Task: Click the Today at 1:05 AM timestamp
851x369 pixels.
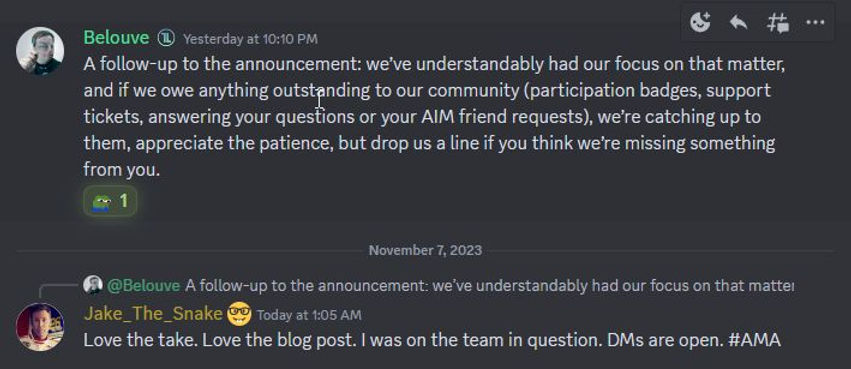Action: coord(309,315)
